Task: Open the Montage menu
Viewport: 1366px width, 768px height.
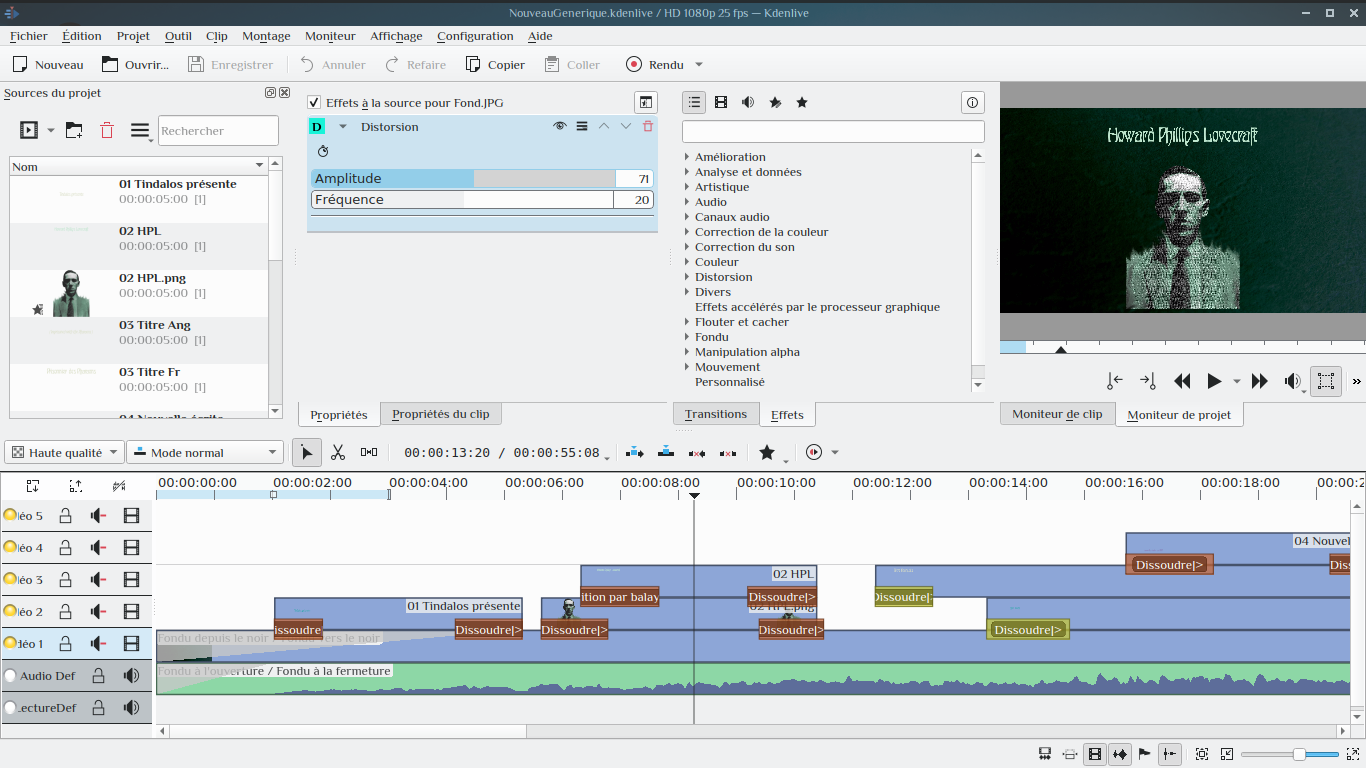Action: (x=266, y=36)
